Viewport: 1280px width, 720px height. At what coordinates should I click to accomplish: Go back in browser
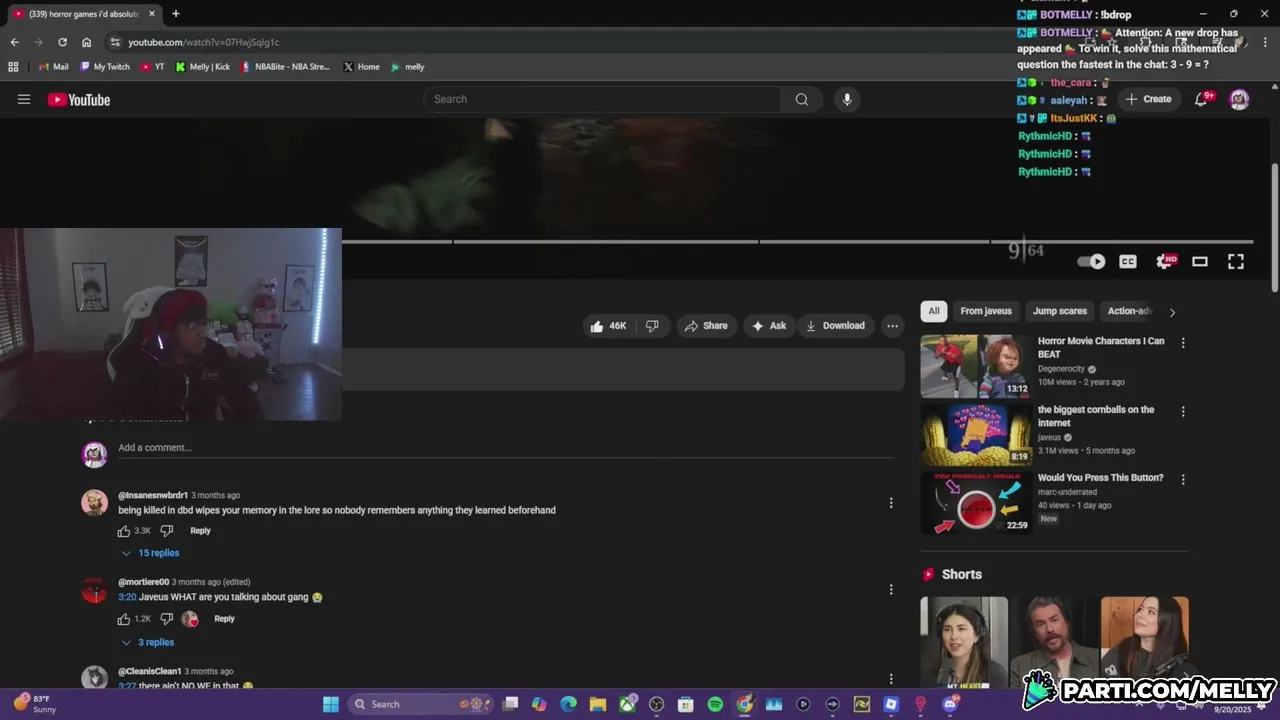click(14, 42)
